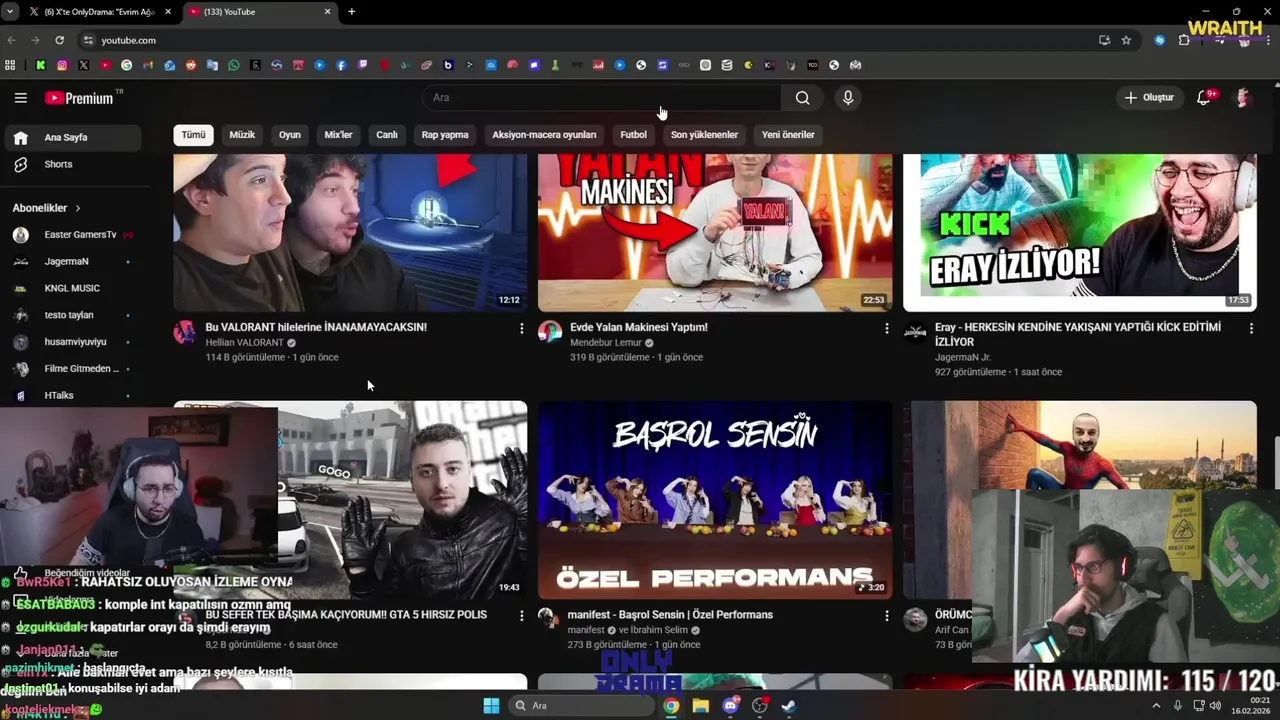The image size is (1280, 720).
Task: Select the Canlı filter chip
Action: [x=387, y=135]
